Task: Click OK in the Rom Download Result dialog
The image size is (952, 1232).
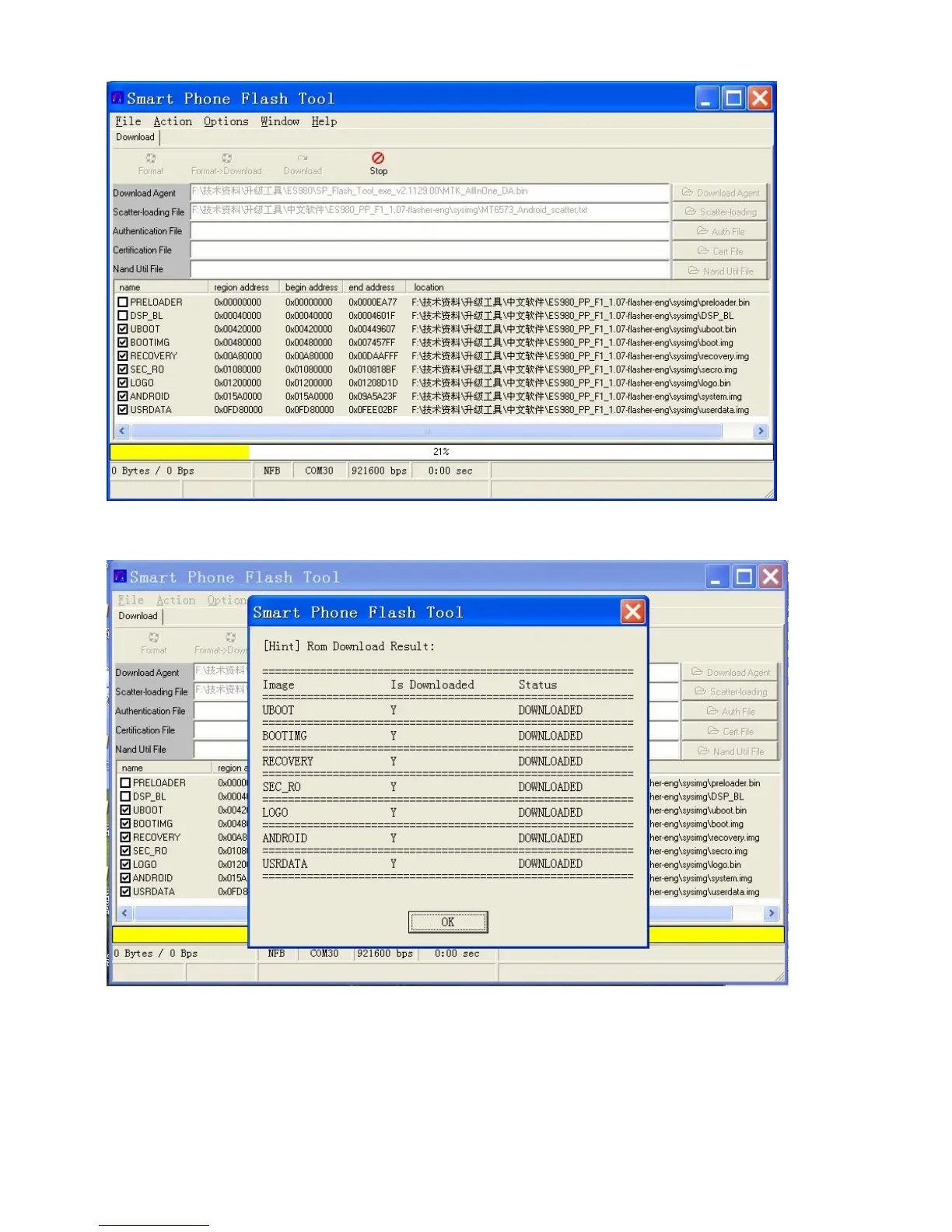Action: coord(448,922)
